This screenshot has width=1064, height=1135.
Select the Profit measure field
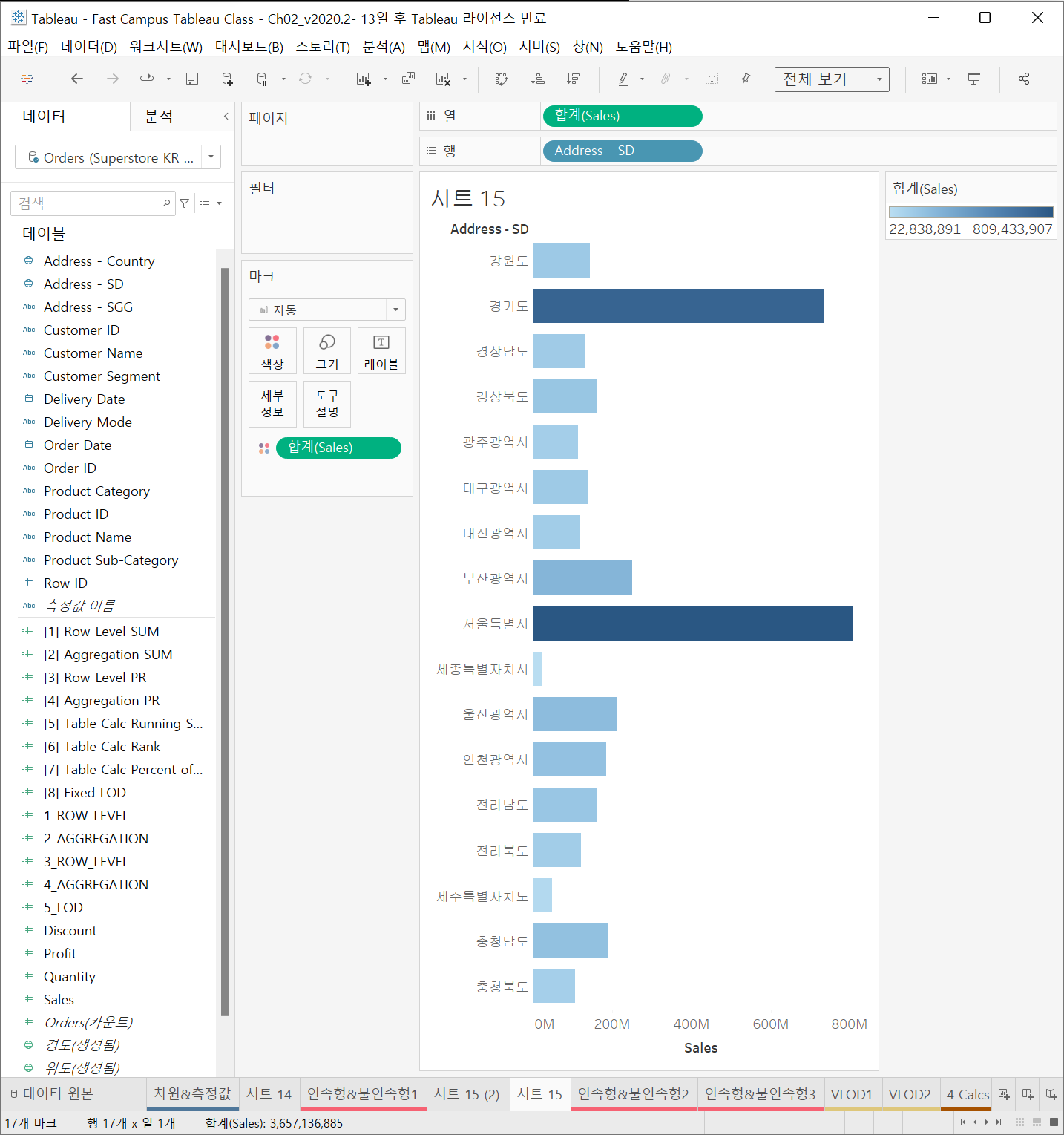pos(60,954)
